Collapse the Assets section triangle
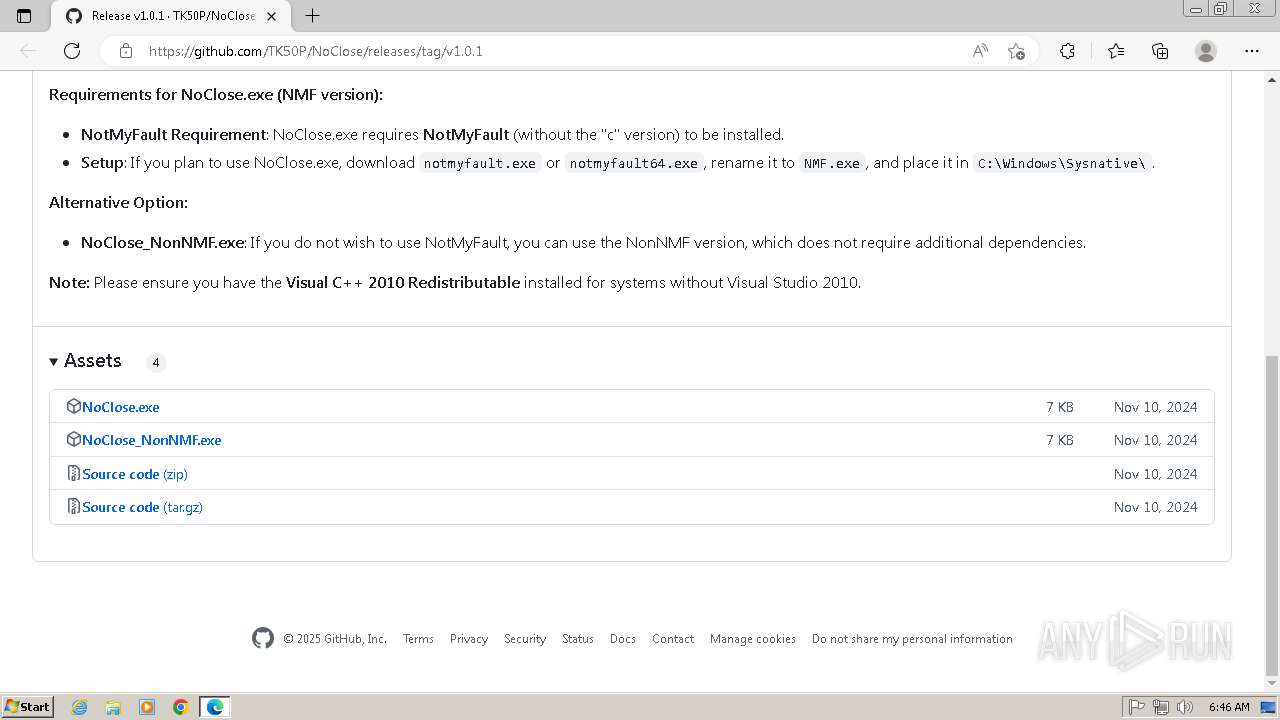Image resolution: width=1280 pixels, height=720 pixels. pos(54,362)
